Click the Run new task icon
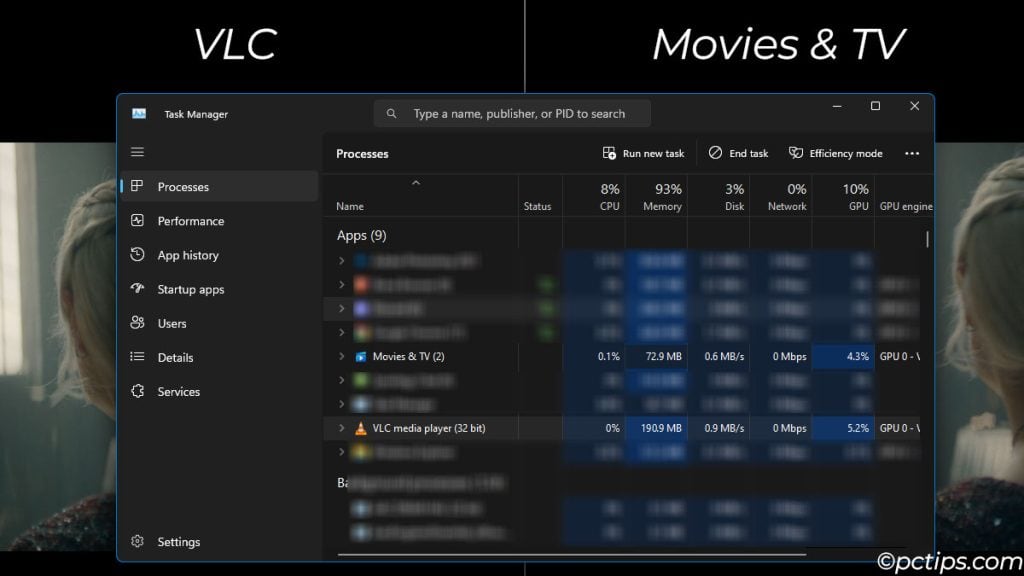Screen dimensions: 1024x576 [609, 153]
